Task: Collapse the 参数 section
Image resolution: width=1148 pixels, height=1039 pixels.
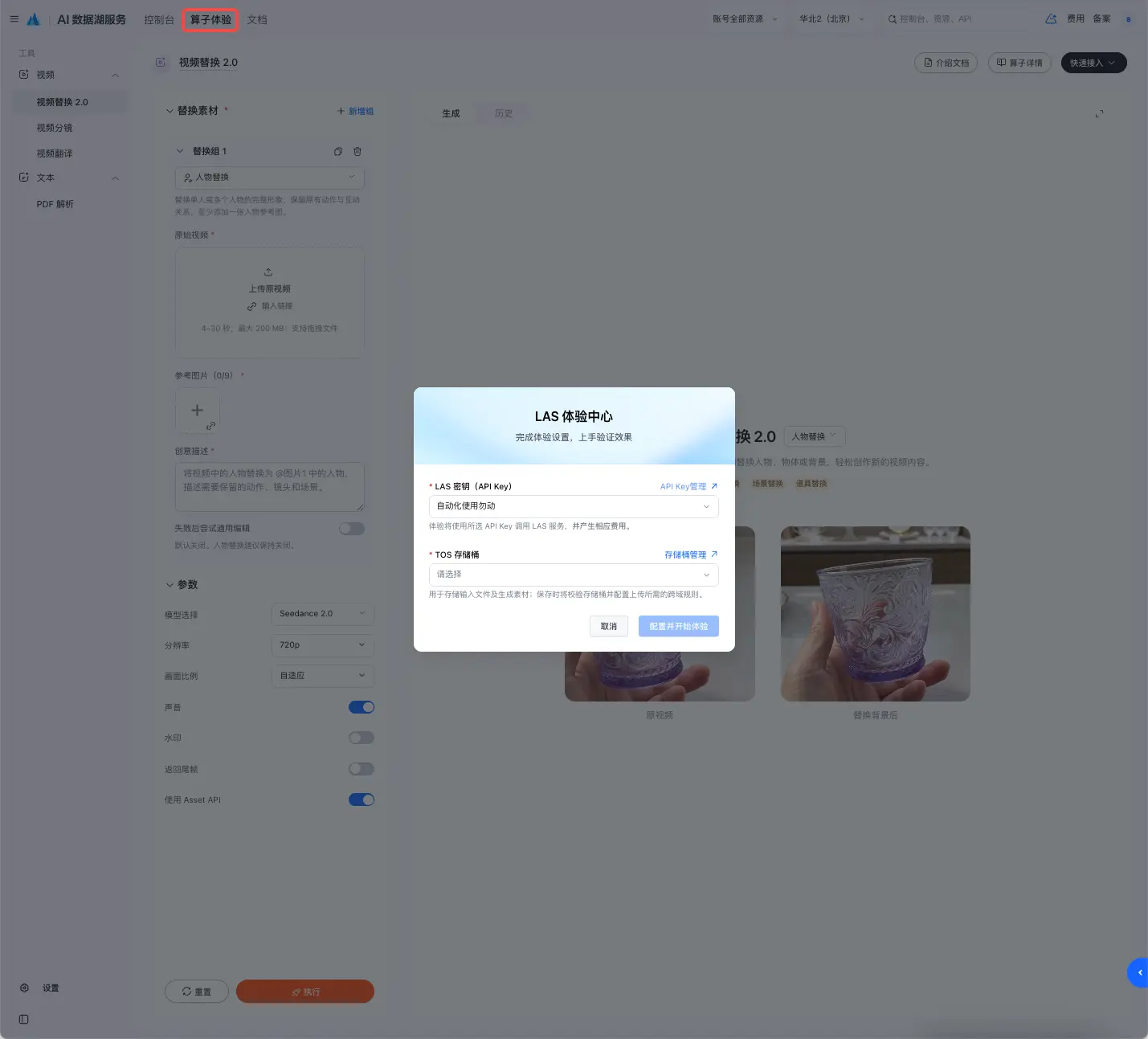Action: coord(170,585)
